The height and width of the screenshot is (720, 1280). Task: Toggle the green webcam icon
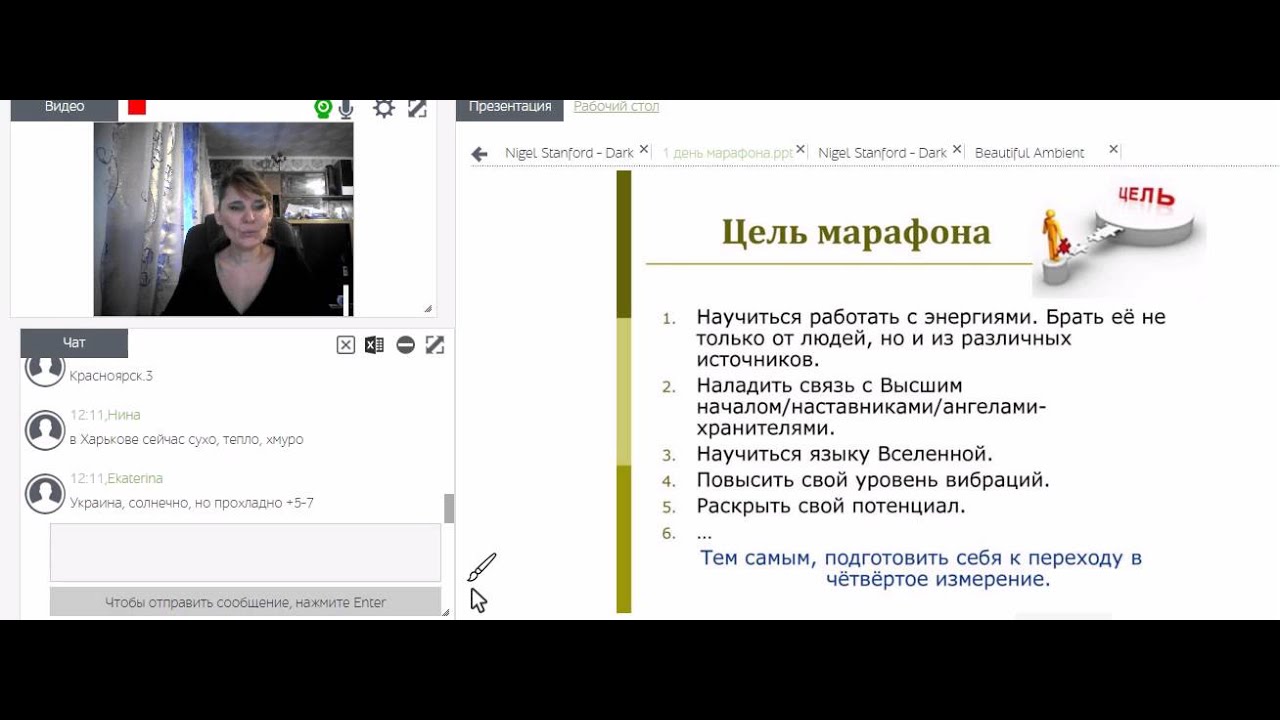coord(323,108)
